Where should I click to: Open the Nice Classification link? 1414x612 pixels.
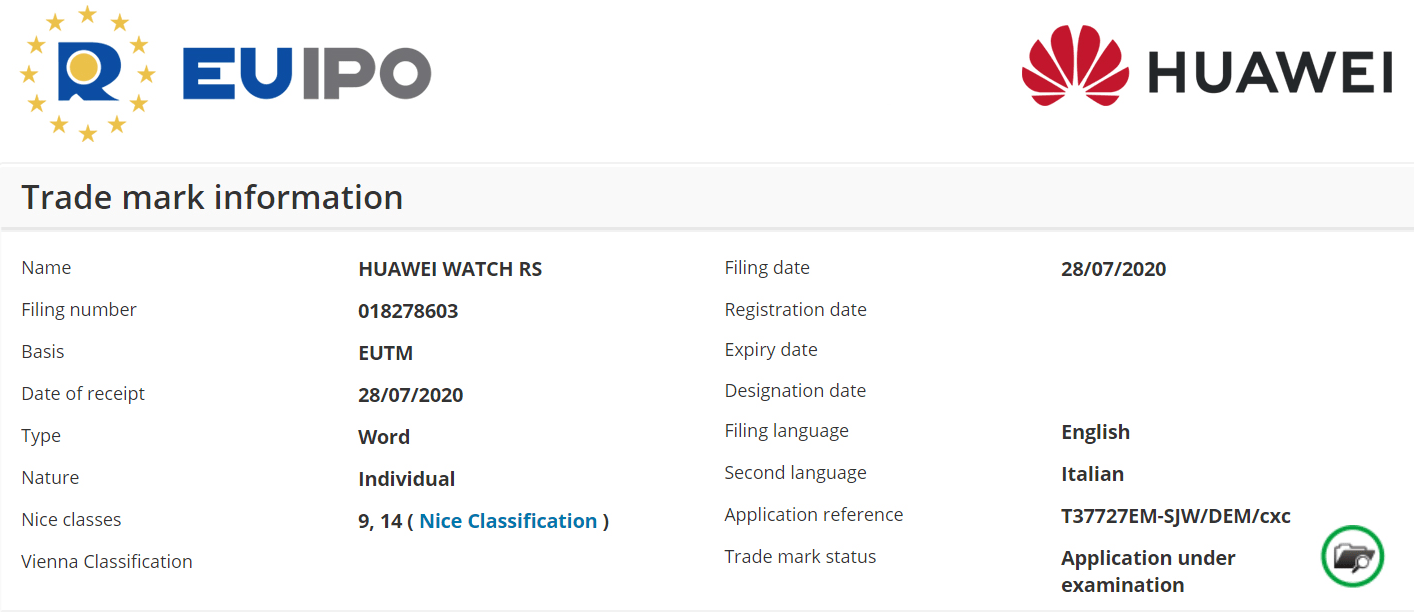pos(508,521)
